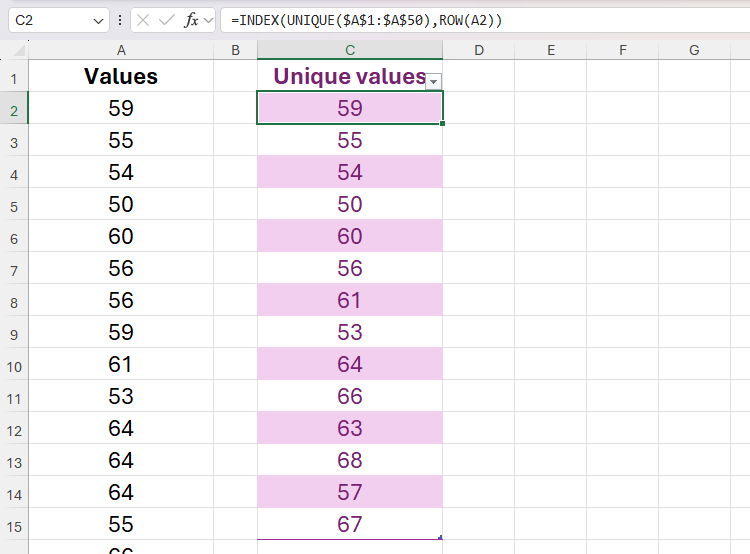Click the Name Box showing C2

48,20
